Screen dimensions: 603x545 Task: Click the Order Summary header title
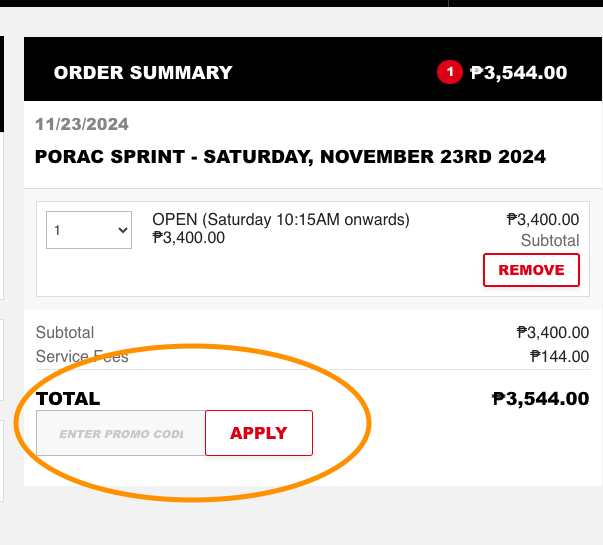point(143,73)
